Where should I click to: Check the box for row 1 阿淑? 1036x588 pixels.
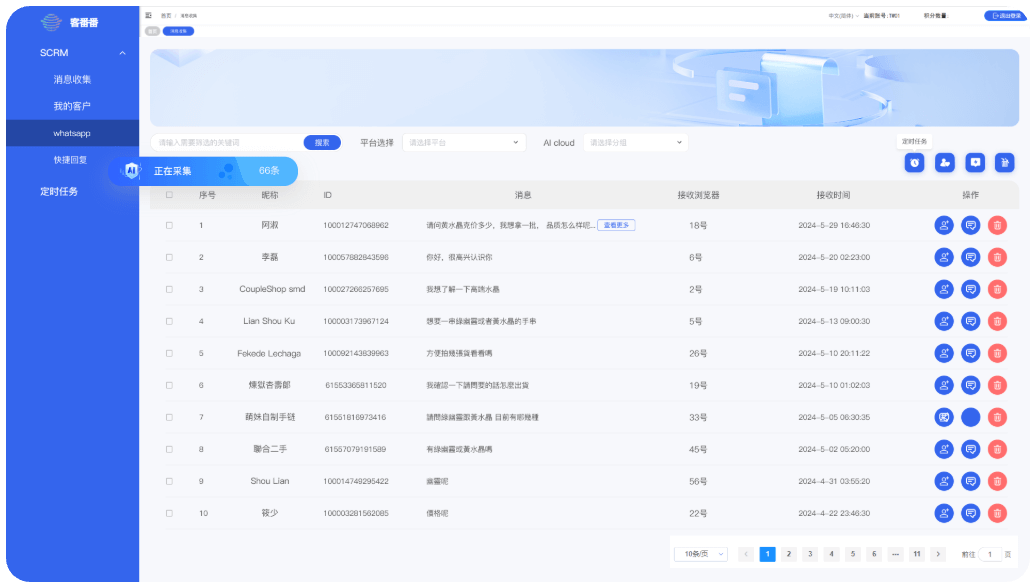tap(169, 225)
